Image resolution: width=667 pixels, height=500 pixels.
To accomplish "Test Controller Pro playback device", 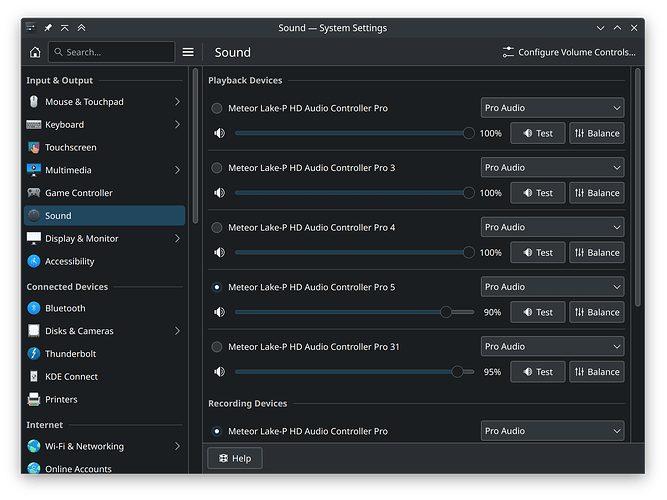I will pyautogui.click(x=538, y=133).
